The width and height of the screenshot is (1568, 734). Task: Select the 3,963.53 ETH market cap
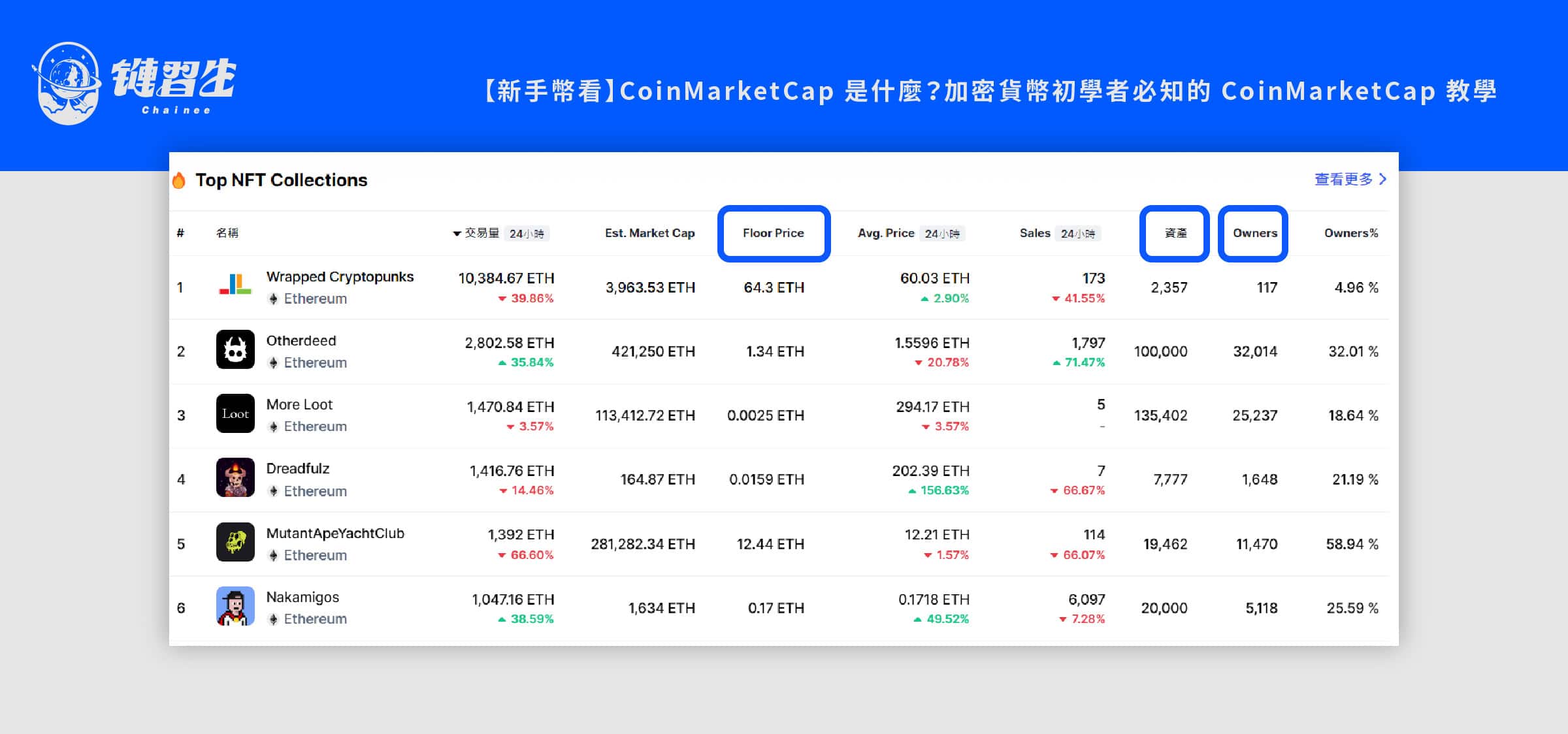650,287
